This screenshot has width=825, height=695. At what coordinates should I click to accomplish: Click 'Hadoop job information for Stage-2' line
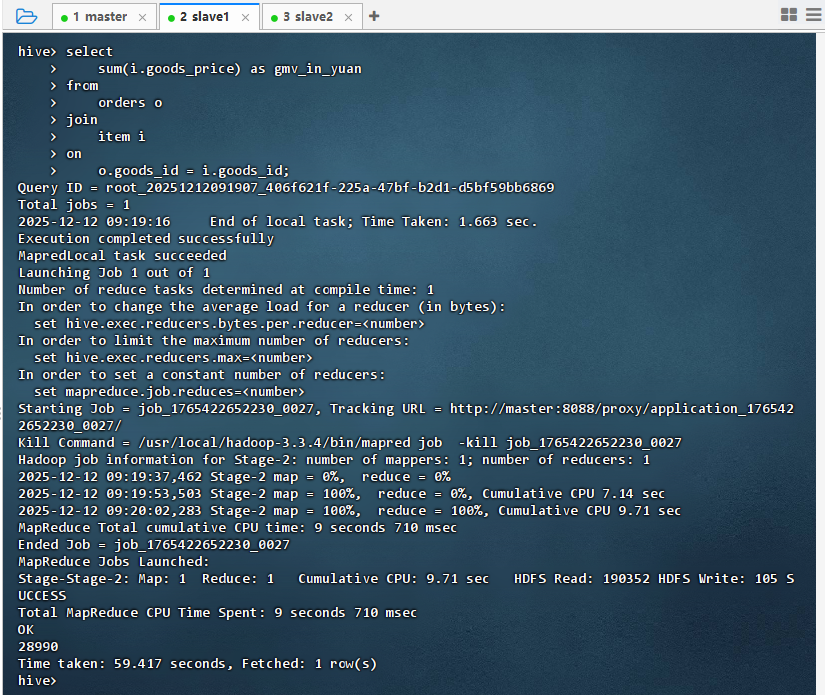(334, 460)
